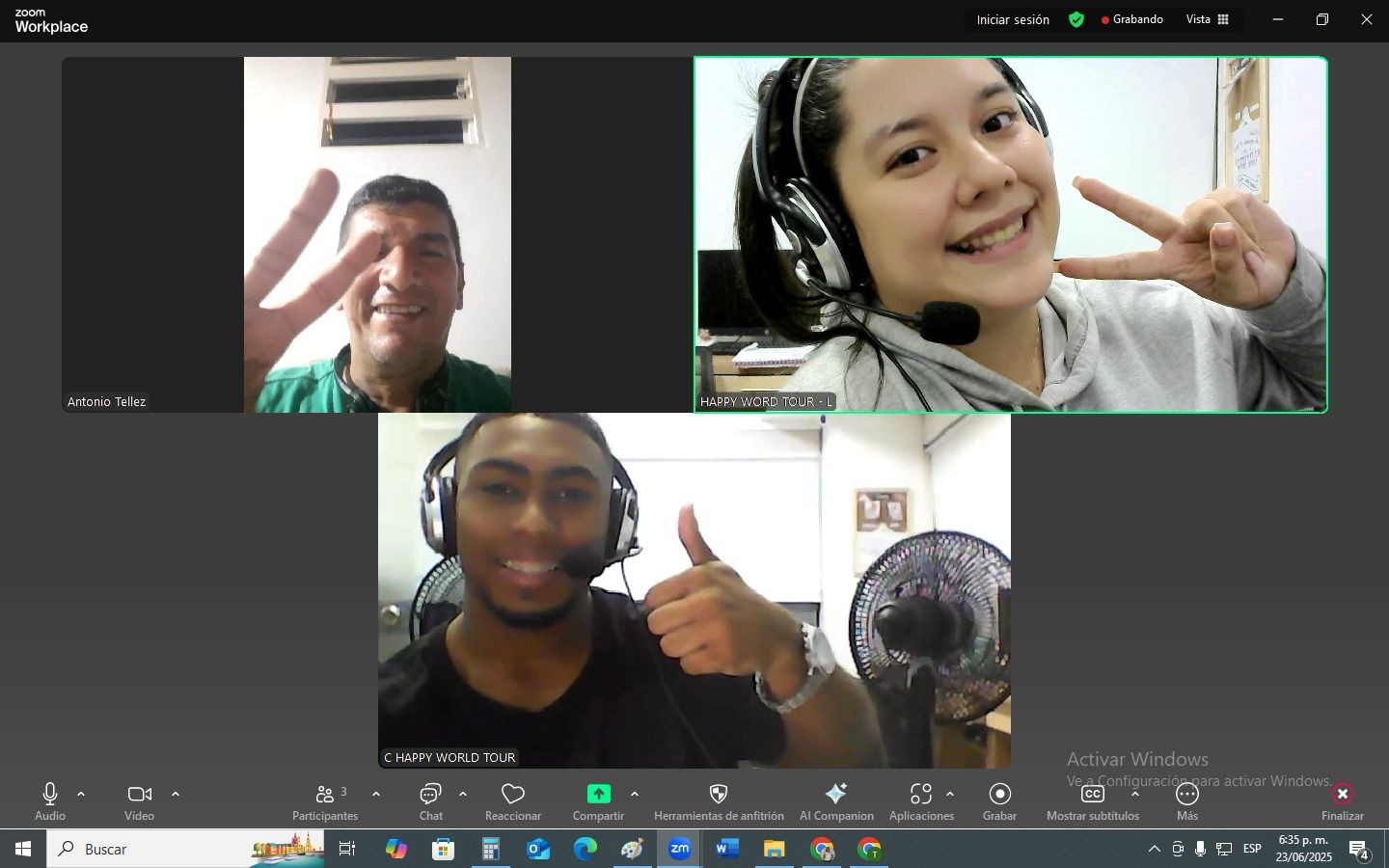Click the green encryption shield icon

tap(1076, 19)
